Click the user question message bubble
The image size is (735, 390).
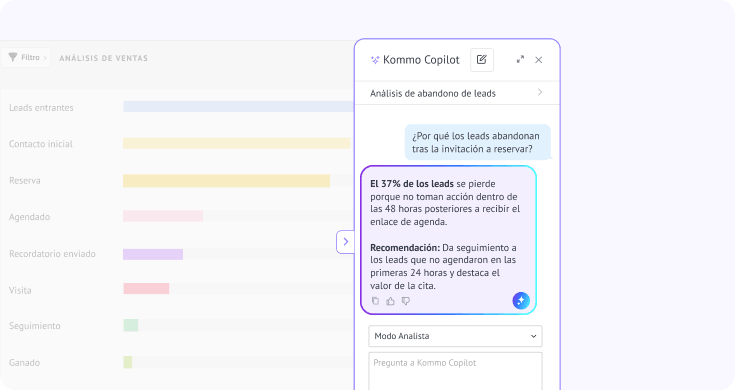(478, 142)
